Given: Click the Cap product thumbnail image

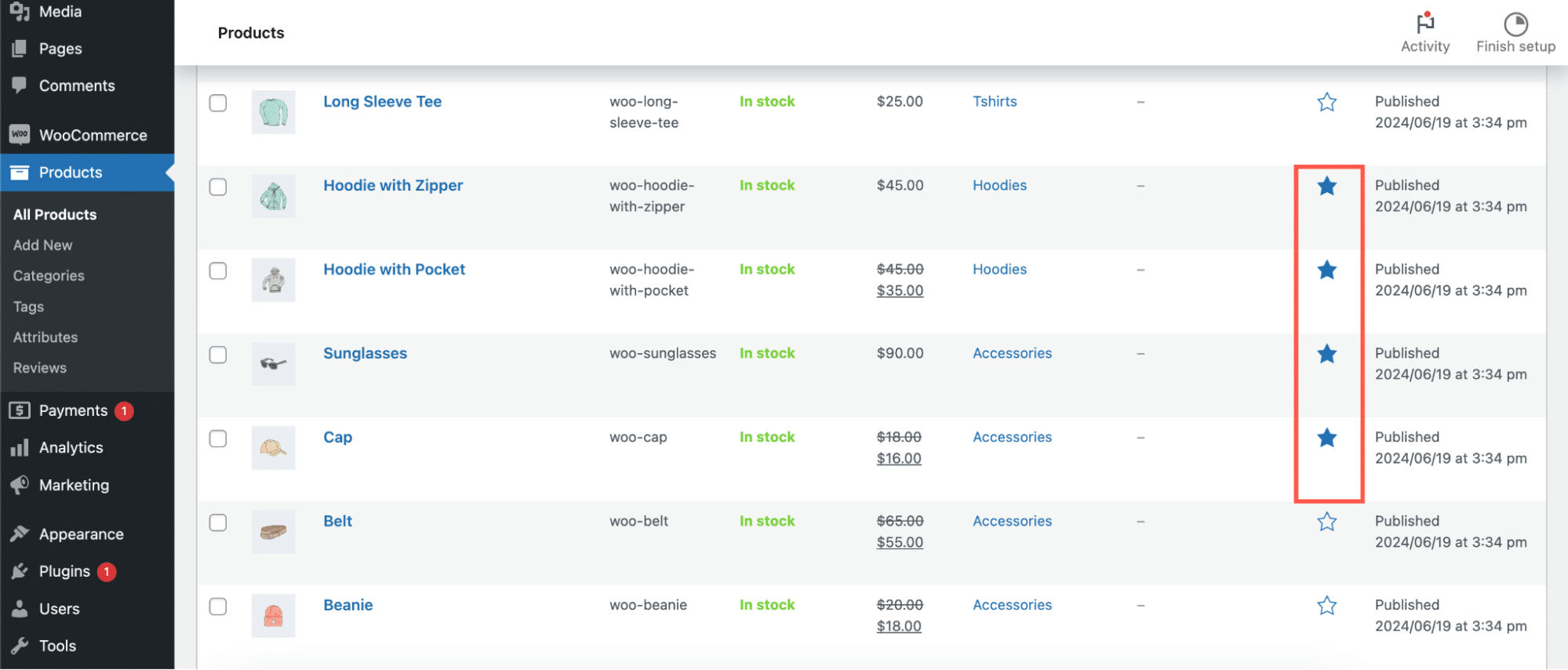Looking at the screenshot, I should point(273,448).
